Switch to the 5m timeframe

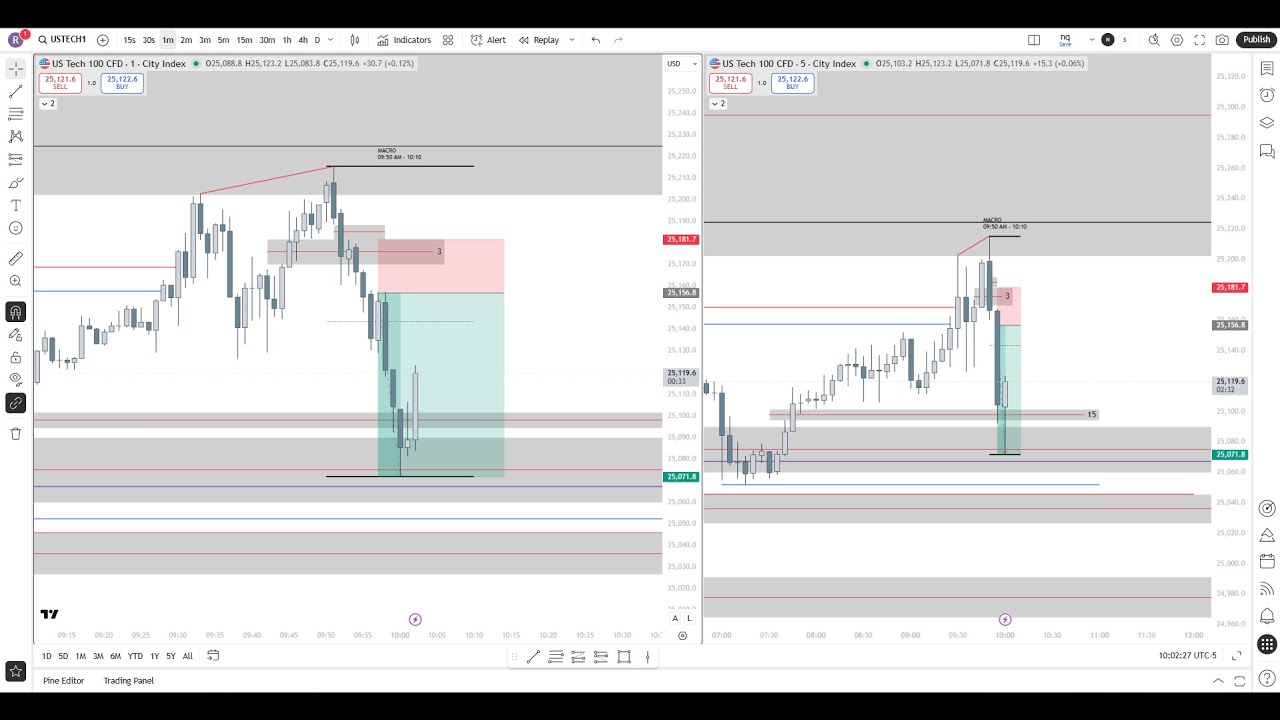tap(223, 40)
